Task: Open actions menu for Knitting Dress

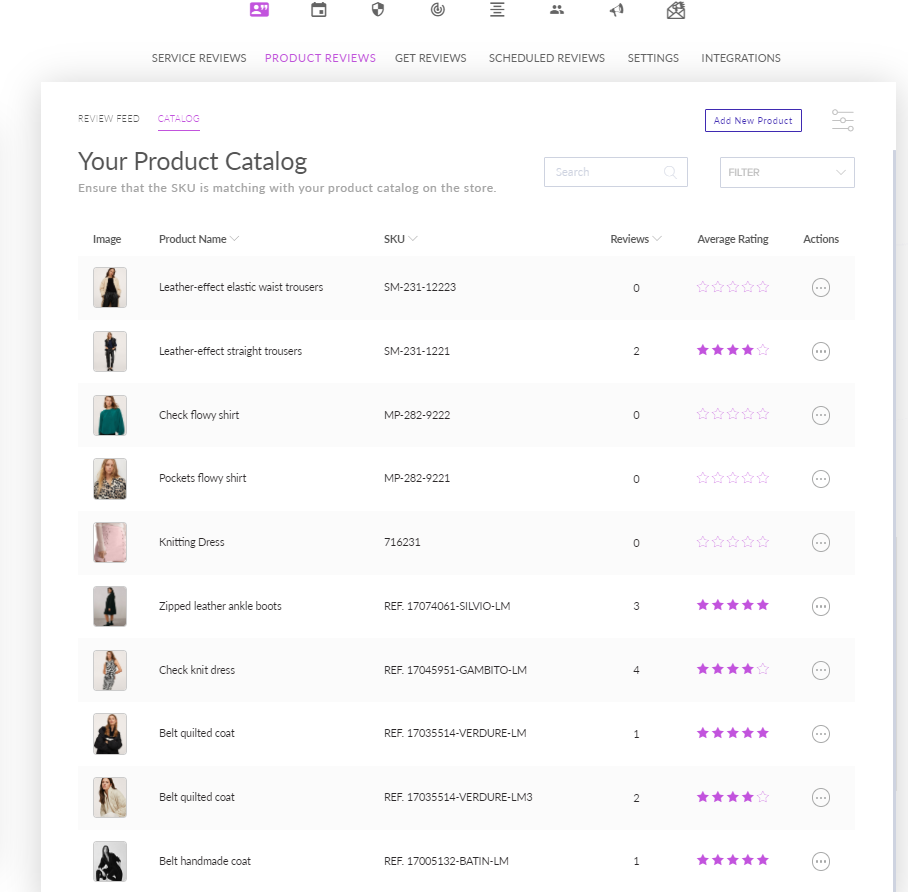Action: tap(821, 543)
